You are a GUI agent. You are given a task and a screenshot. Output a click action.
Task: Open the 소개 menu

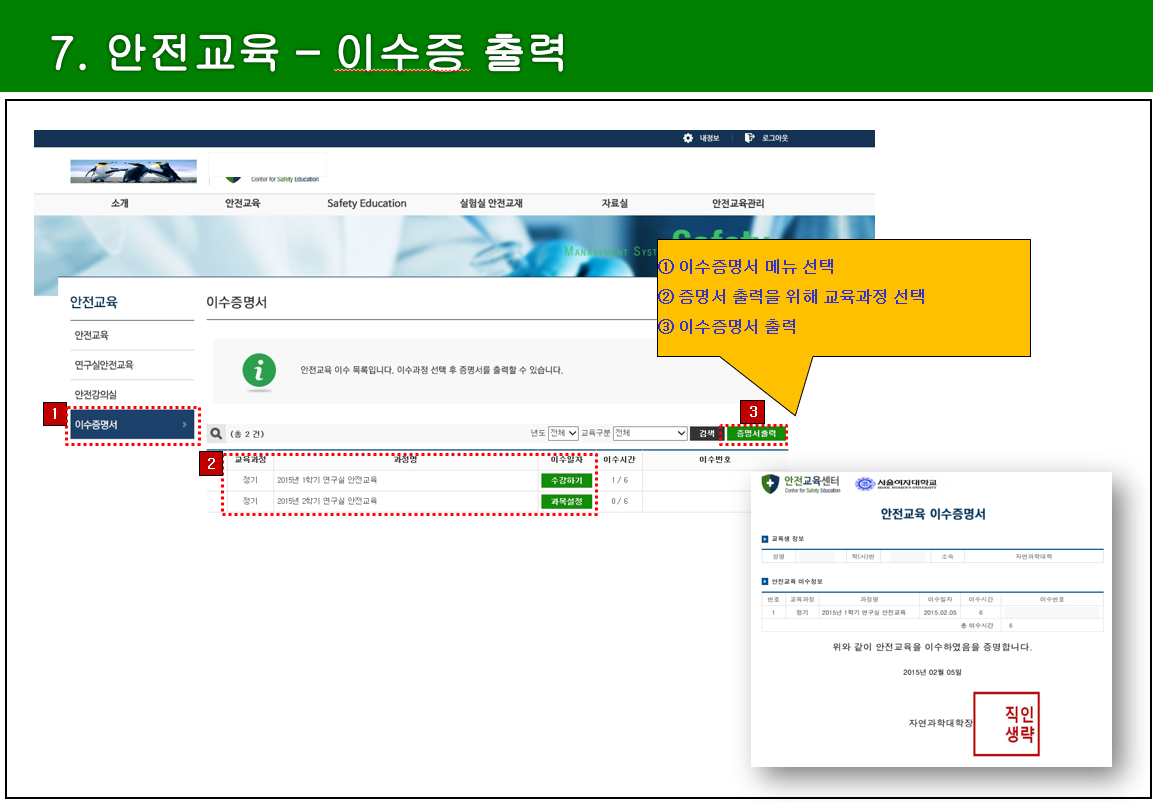point(120,204)
